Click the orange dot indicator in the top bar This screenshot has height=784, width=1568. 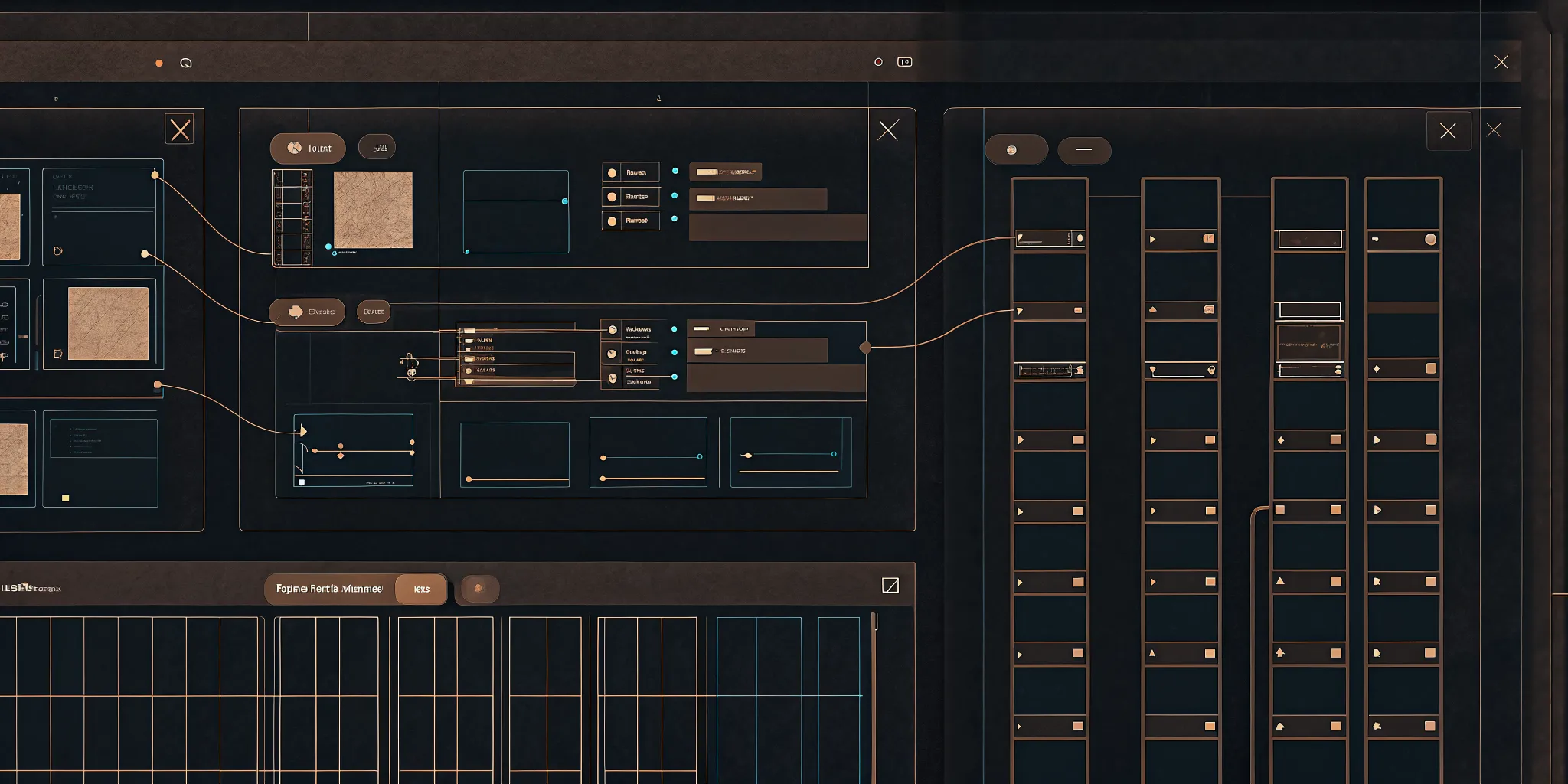[x=159, y=63]
